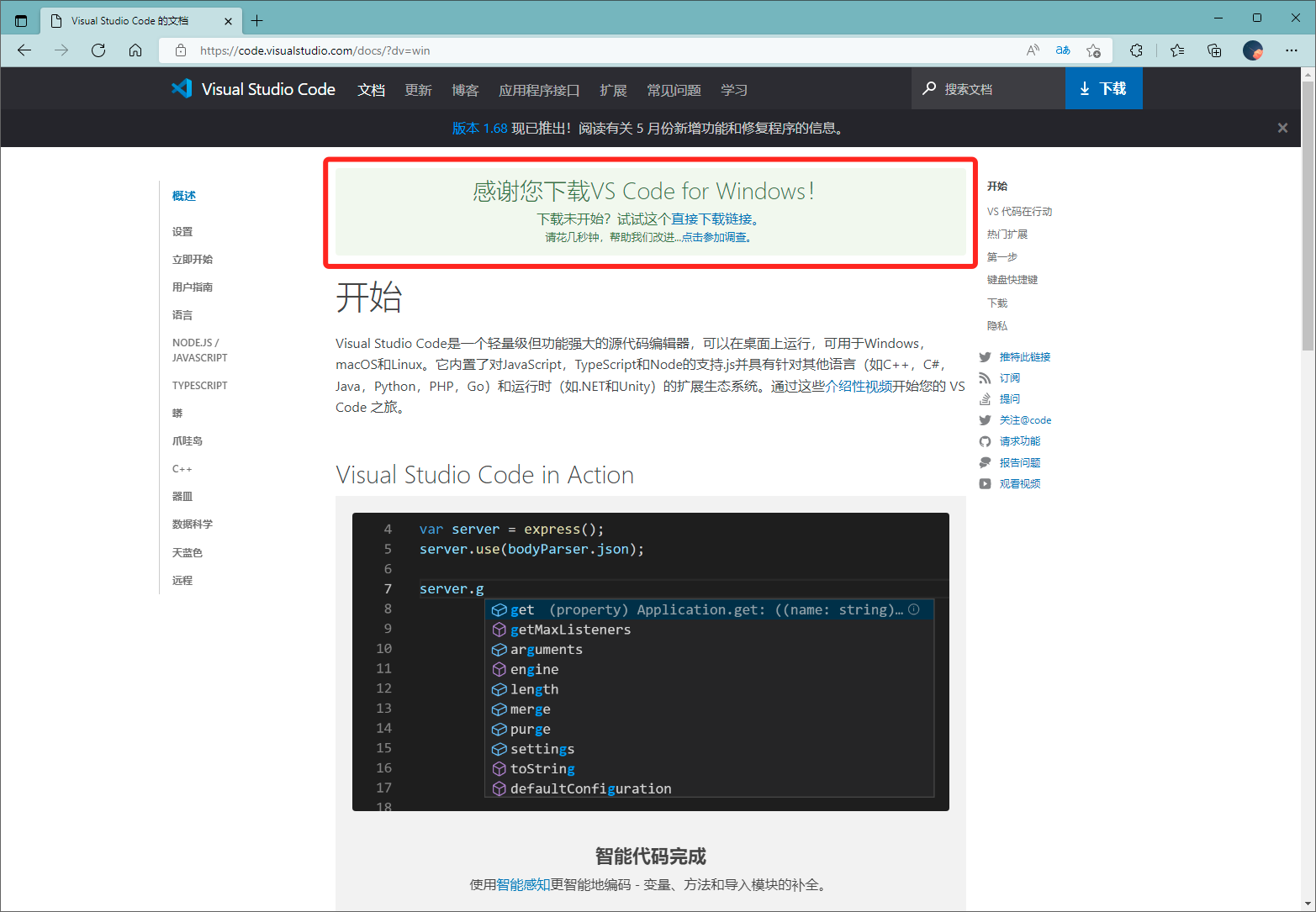The image size is (1316, 912).
Task: Click the 点击参加调查 survey link
Action: (714, 237)
